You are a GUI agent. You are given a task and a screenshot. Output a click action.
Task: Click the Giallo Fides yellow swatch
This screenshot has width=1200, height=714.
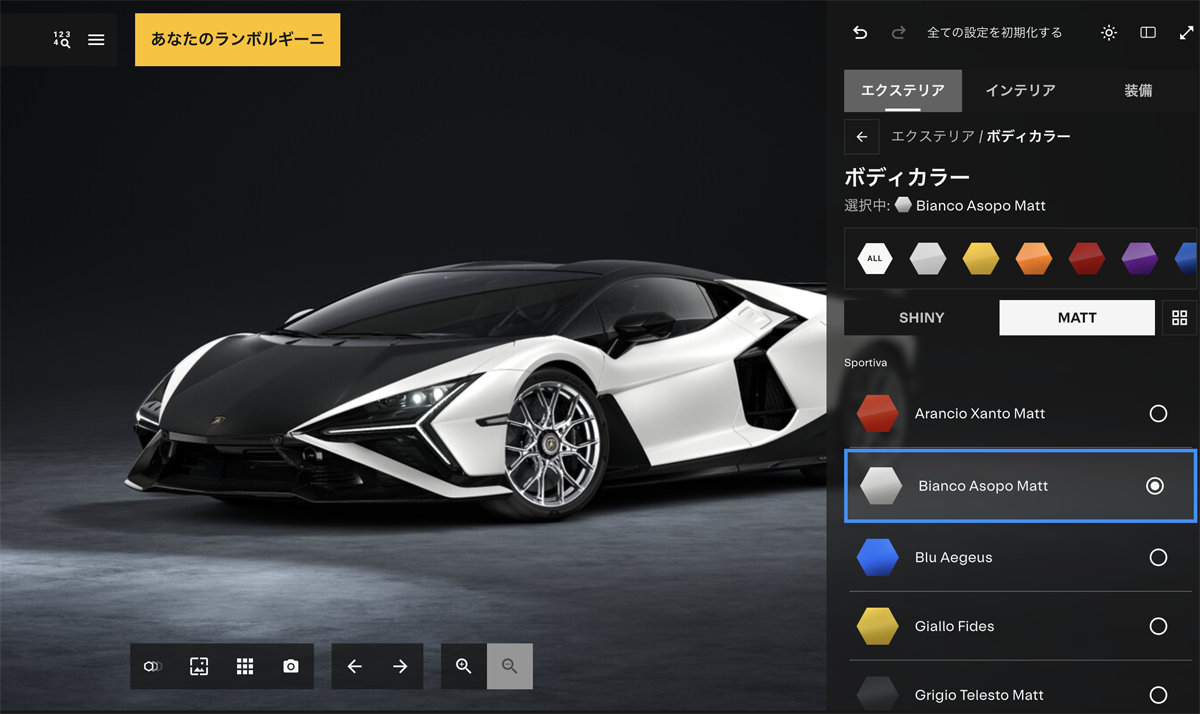click(x=878, y=626)
